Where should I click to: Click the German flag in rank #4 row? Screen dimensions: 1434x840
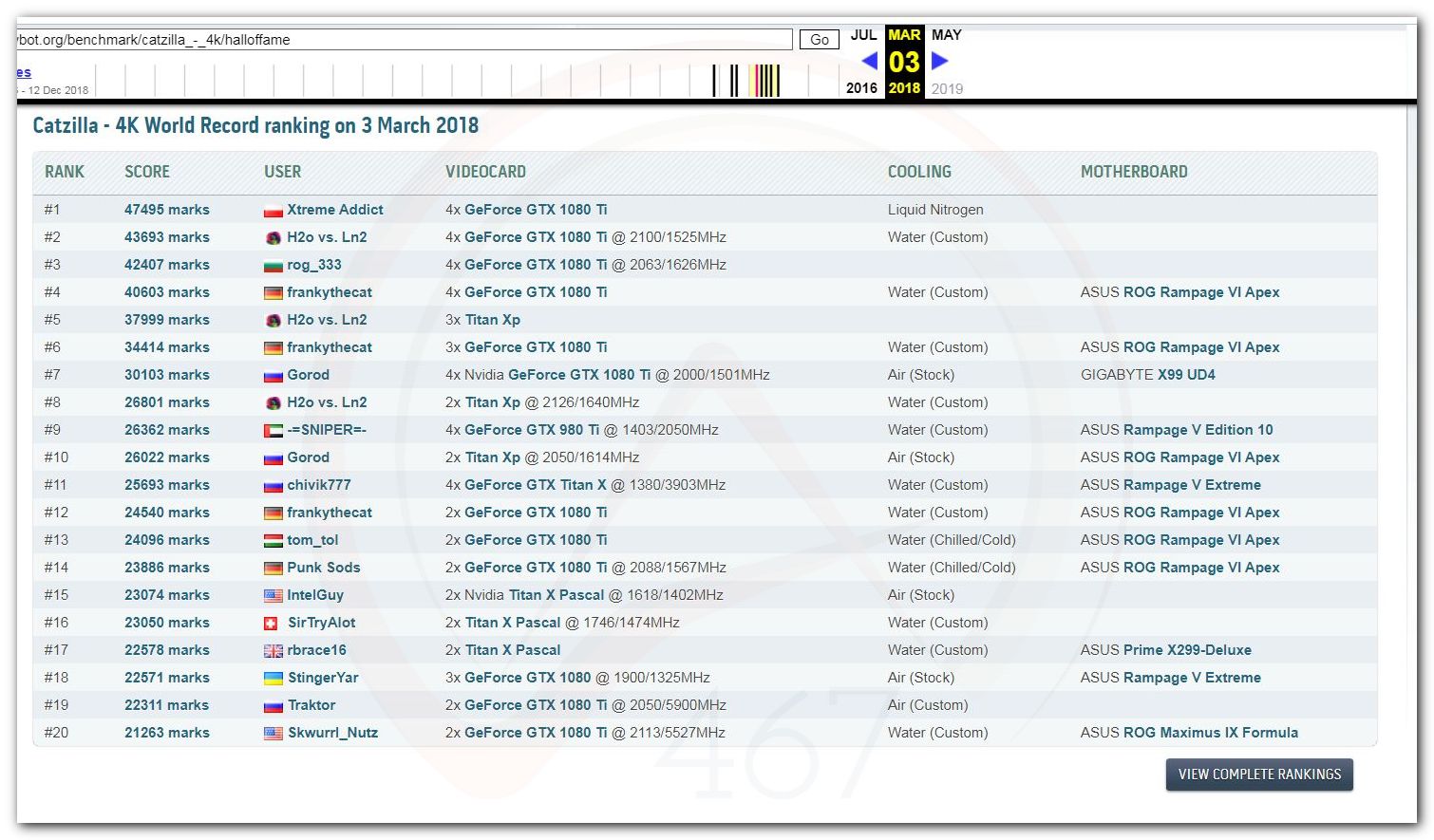pyautogui.click(x=273, y=293)
